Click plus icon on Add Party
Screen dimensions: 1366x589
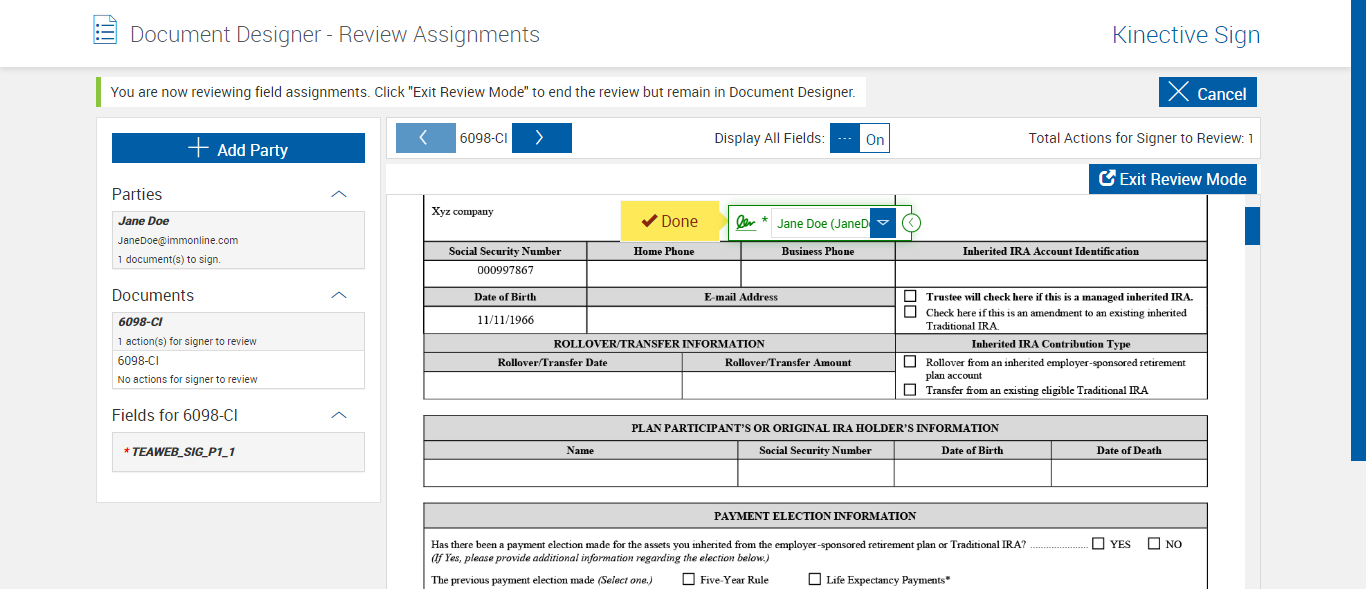pyautogui.click(x=198, y=148)
